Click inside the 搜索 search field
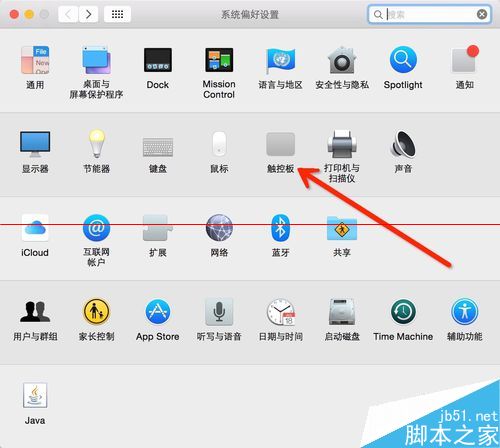500x448 pixels. click(x=429, y=14)
